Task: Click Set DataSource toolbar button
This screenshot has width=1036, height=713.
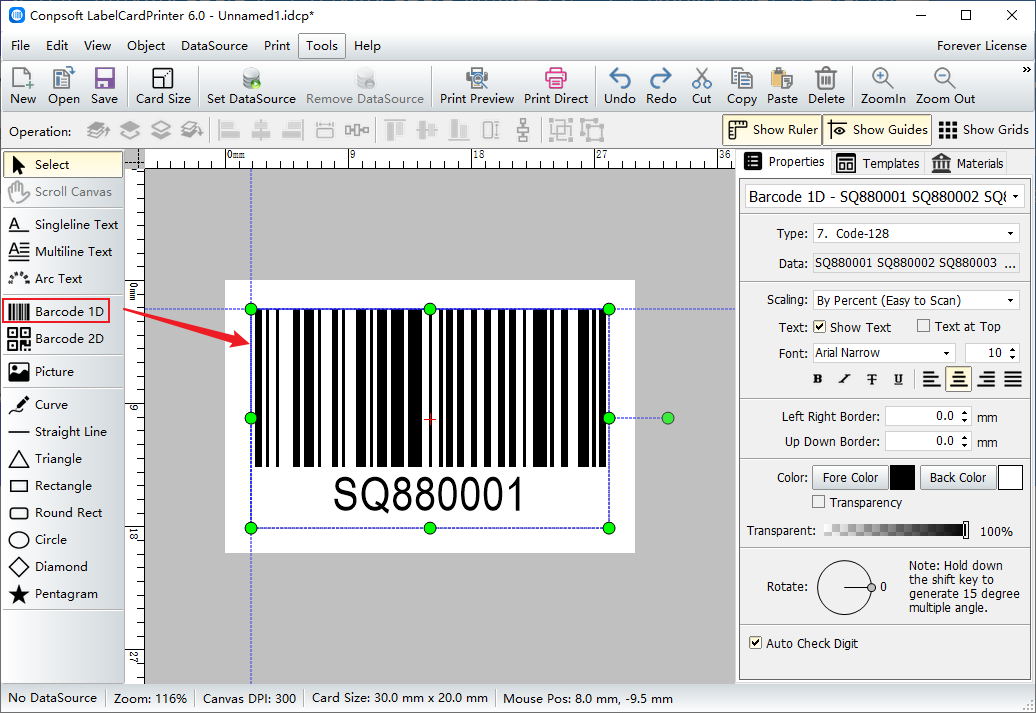Action: click(251, 86)
